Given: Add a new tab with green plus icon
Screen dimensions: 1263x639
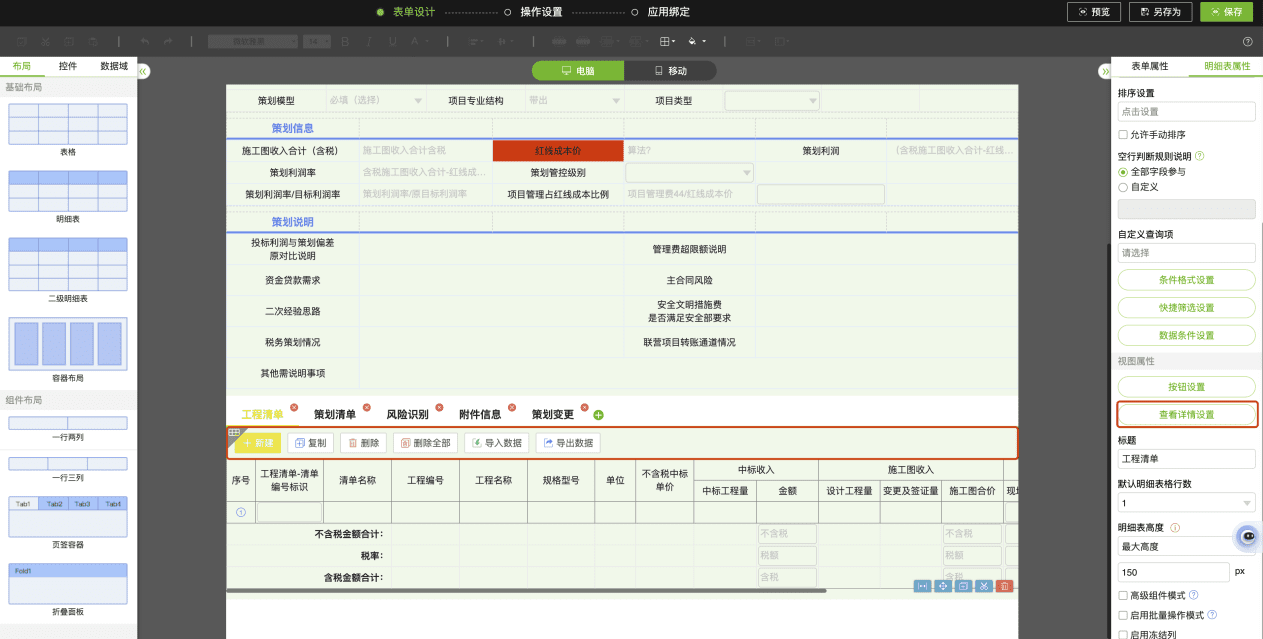Looking at the screenshot, I should [598, 414].
